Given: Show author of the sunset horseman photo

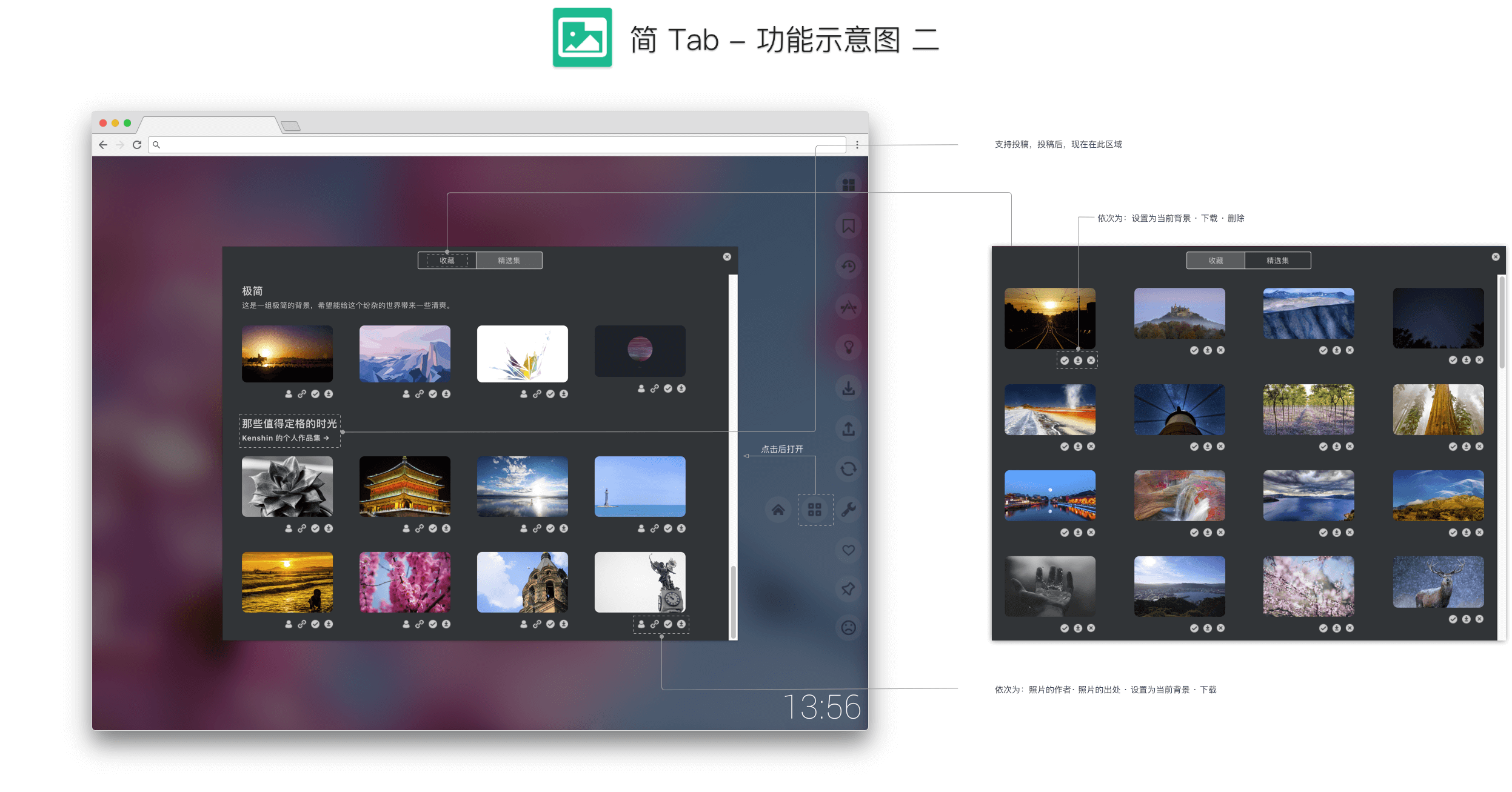Looking at the screenshot, I should click(289, 394).
